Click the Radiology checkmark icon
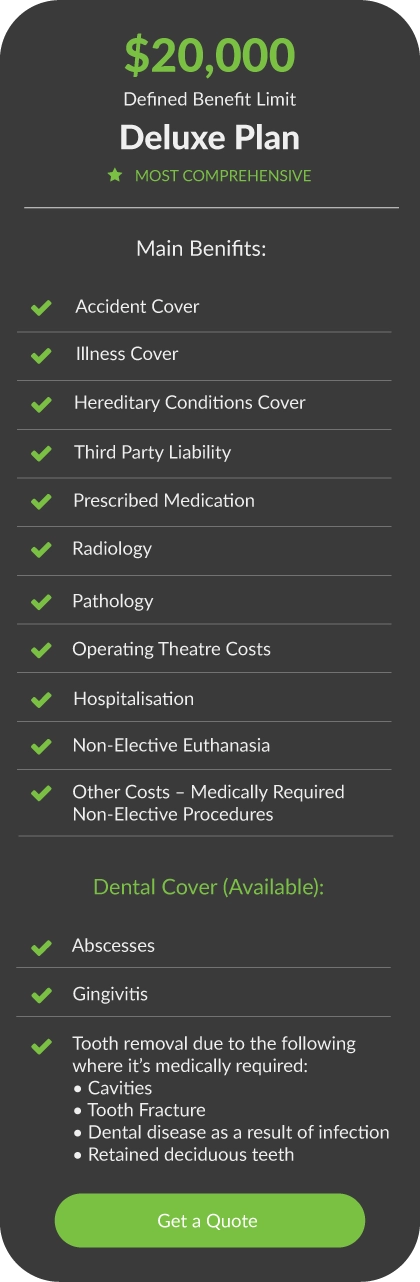420x1282 pixels. (x=41, y=549)
